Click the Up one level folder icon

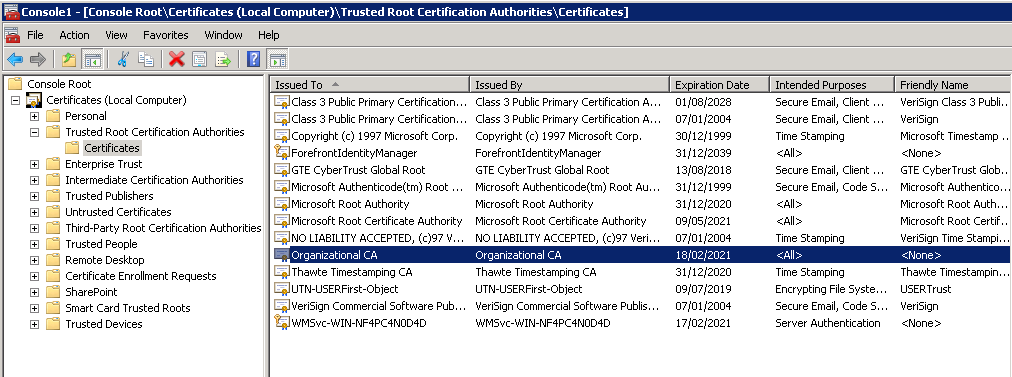click(x=68, y=60)
